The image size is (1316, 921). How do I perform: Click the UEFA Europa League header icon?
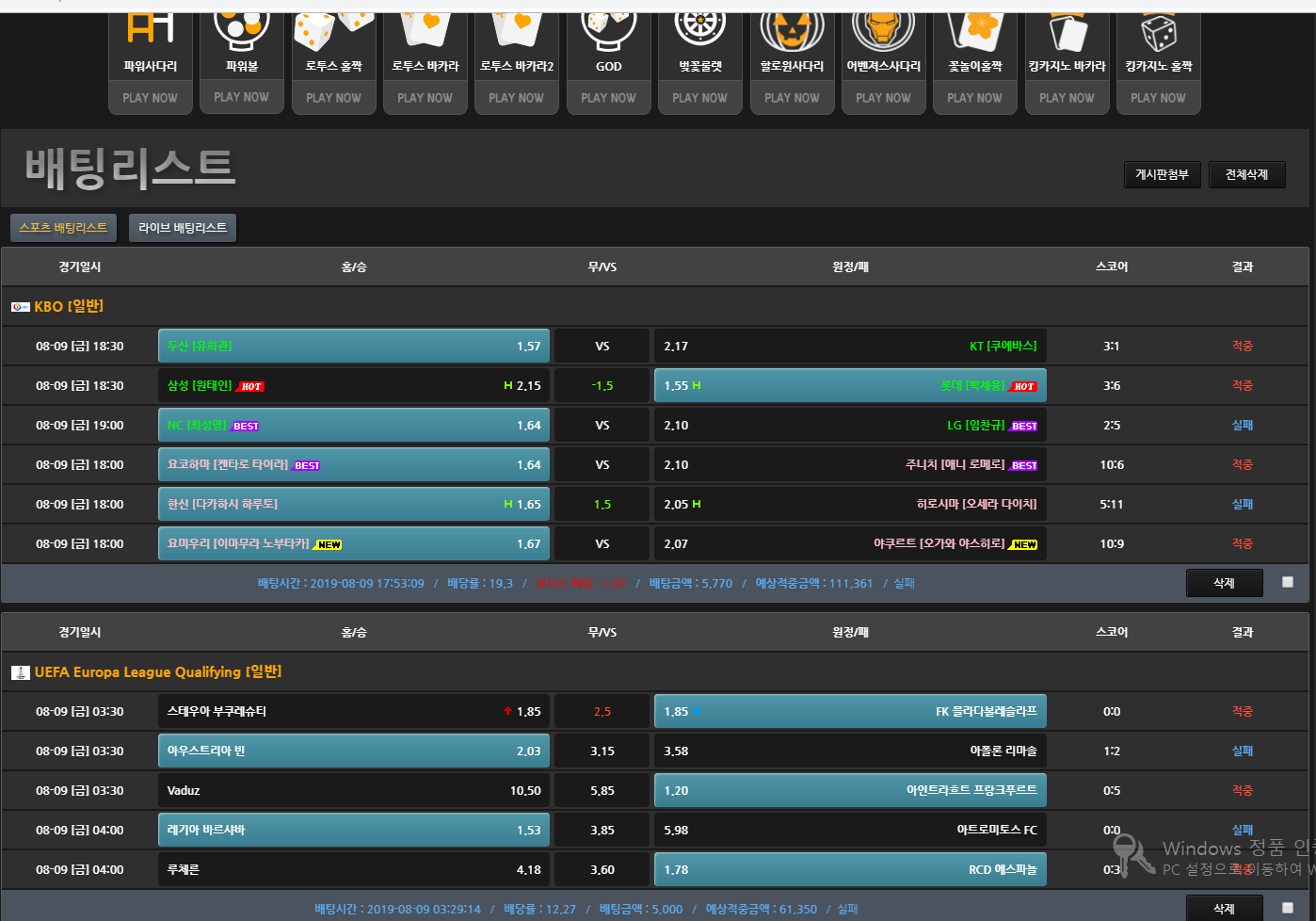[x=21, y=672]
